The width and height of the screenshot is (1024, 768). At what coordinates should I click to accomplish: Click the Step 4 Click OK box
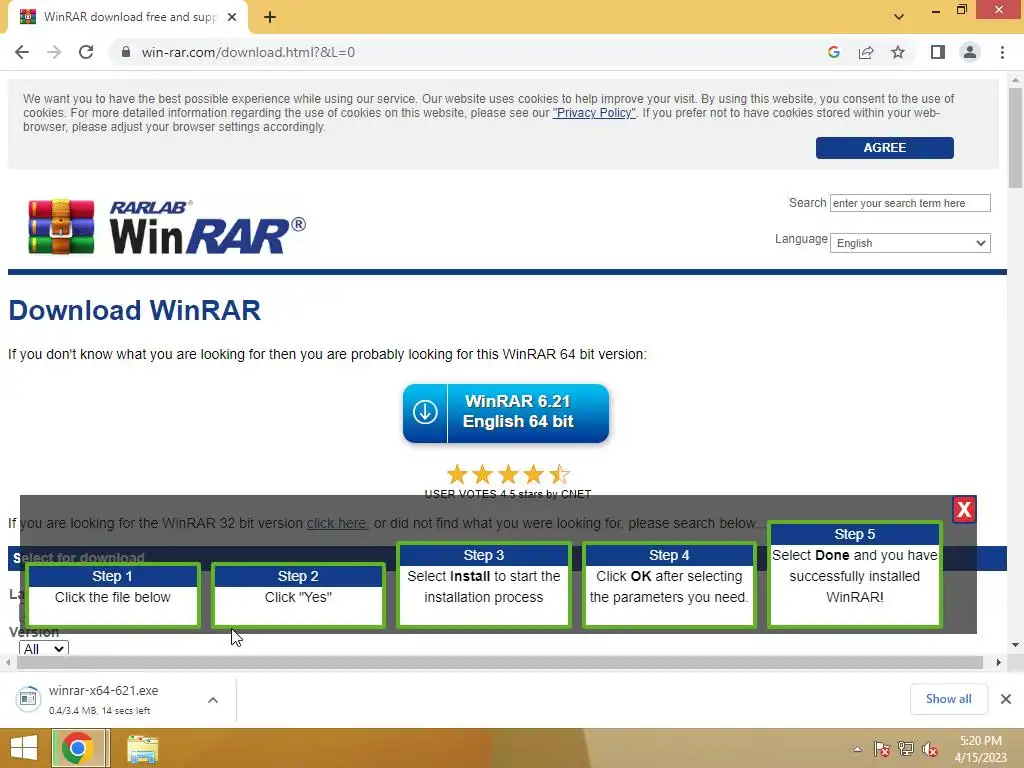pyautogui.click(x=669, y=584)
